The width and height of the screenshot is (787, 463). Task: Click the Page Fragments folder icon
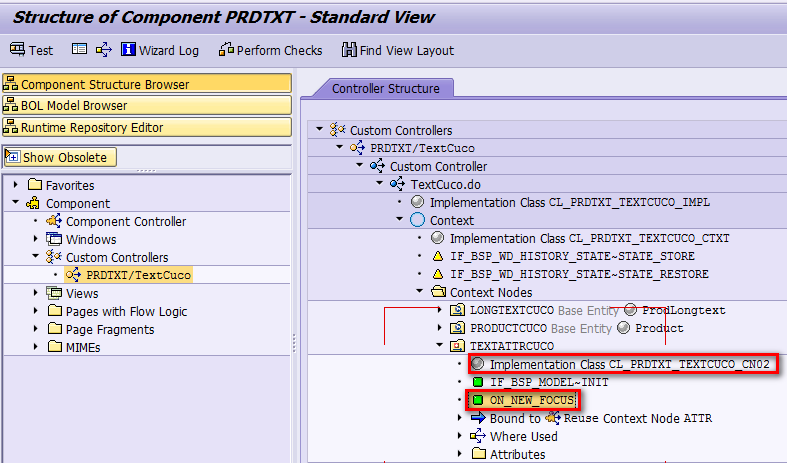[55, 329]
